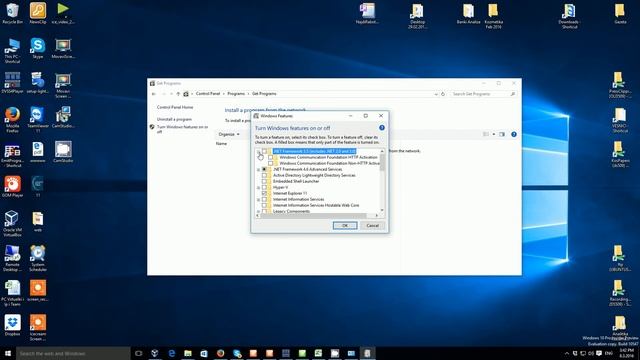The height and width of the screenshot is (360, 640).
Task: Open the Icecream Screen Recorder desktop icon
Action: [38, 327]
